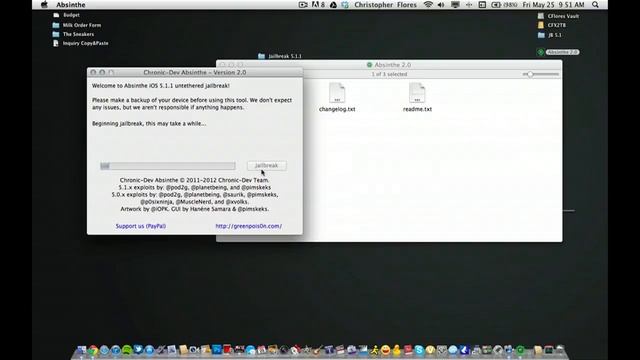Click the jailbreak progress bar
This screenshot has width=640, height=360.
168,165
